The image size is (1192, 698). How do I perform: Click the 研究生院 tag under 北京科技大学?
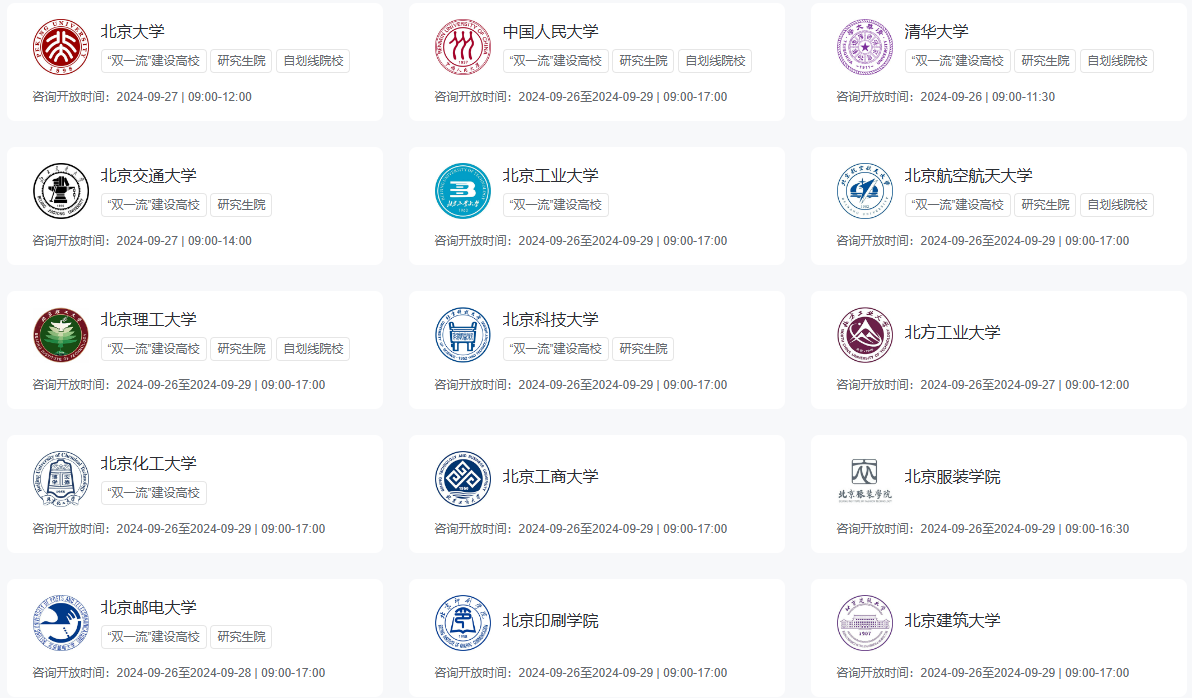click(643, 349)
